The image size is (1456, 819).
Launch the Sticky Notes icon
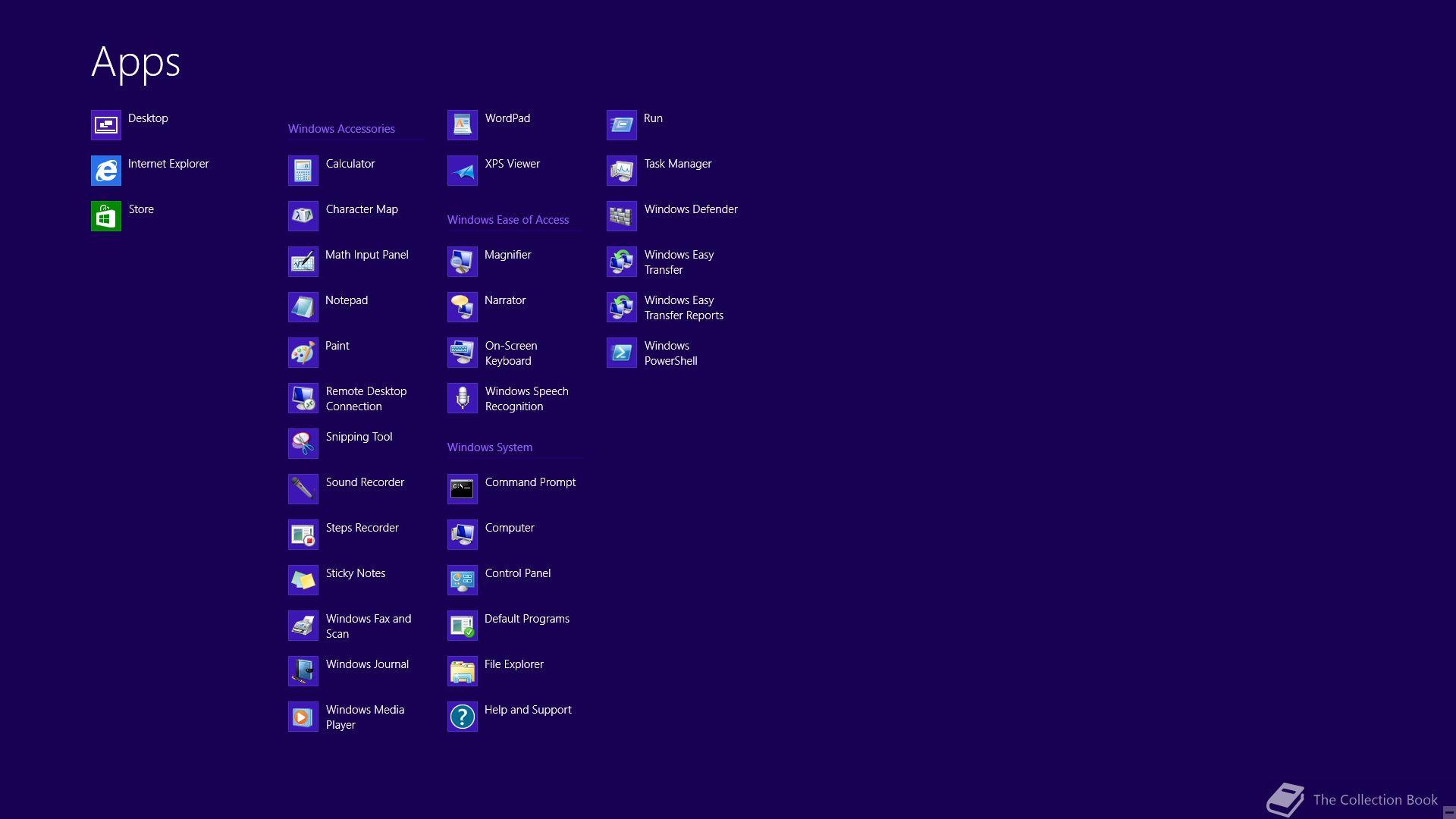[x=303, y=580]
